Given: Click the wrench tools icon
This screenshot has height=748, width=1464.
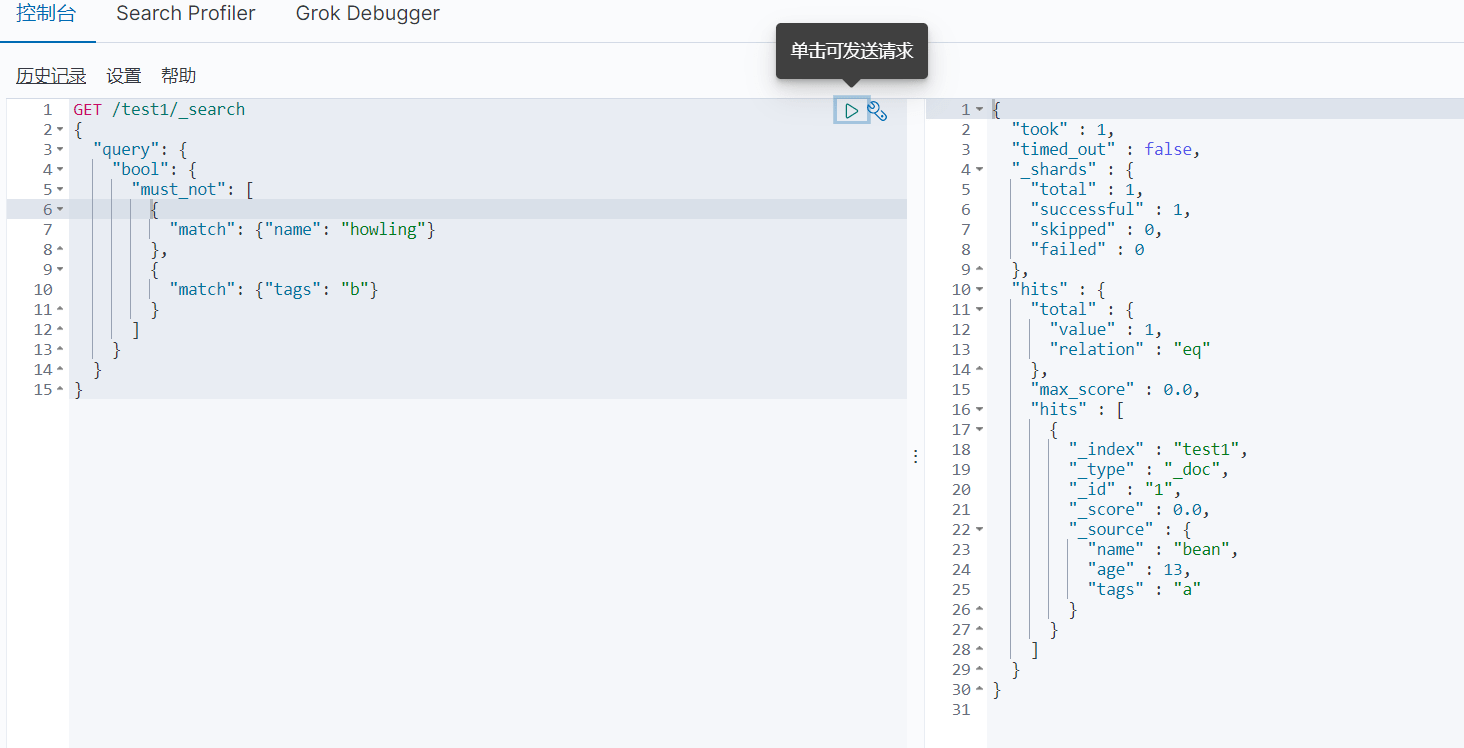Looking at the screenshot, I should 877,111.
